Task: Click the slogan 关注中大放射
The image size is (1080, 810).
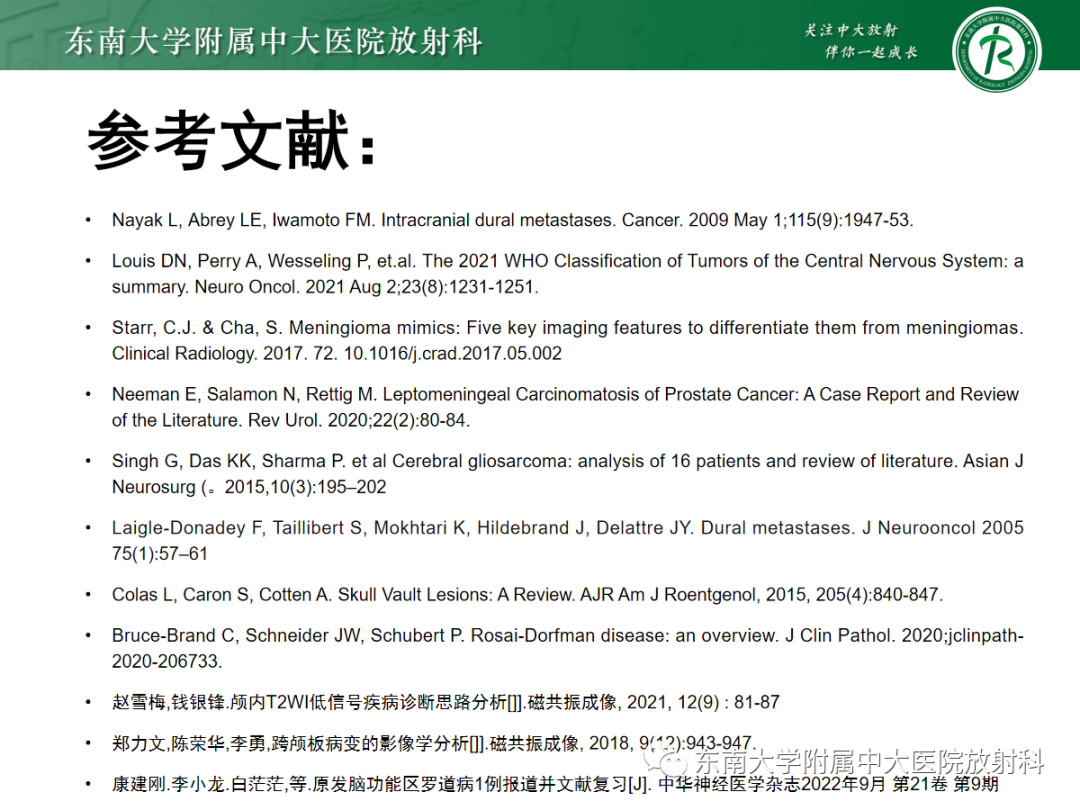Action: [851, 30]
